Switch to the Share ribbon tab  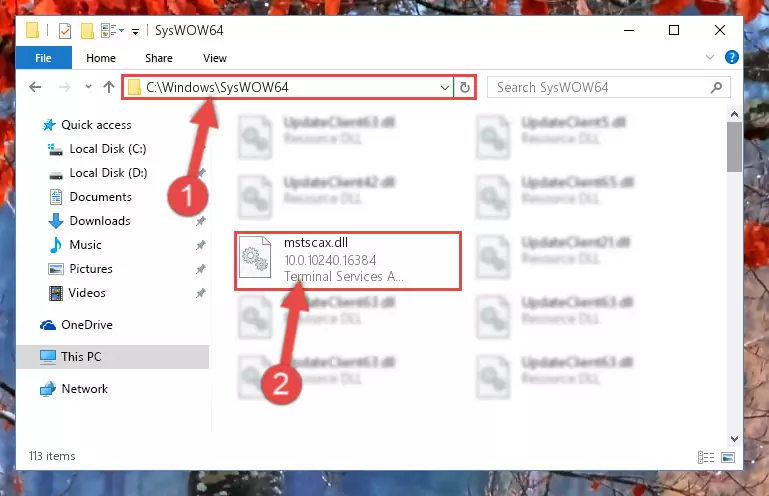[159, 58]
